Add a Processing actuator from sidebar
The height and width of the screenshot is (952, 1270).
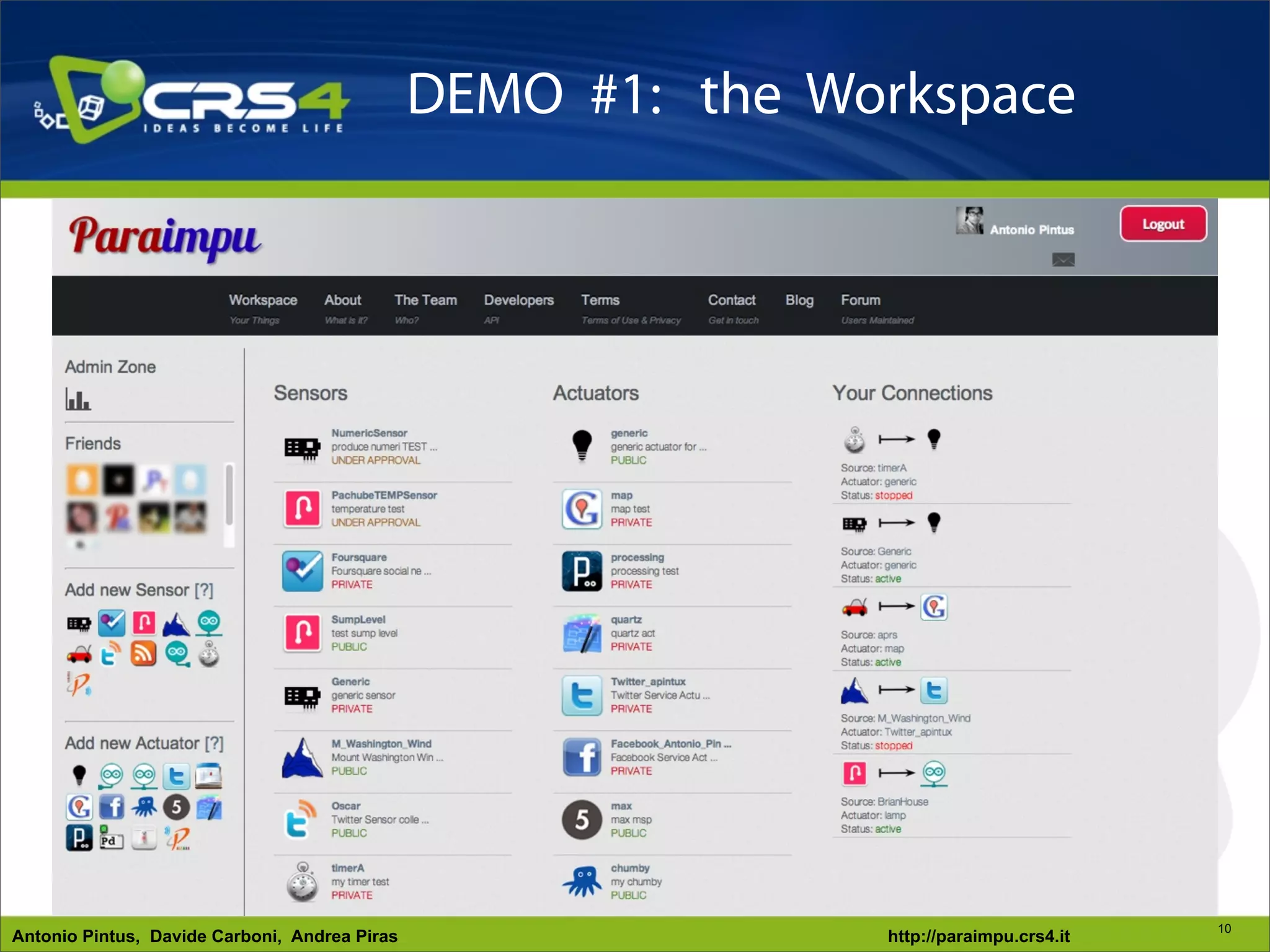point(79,837)
